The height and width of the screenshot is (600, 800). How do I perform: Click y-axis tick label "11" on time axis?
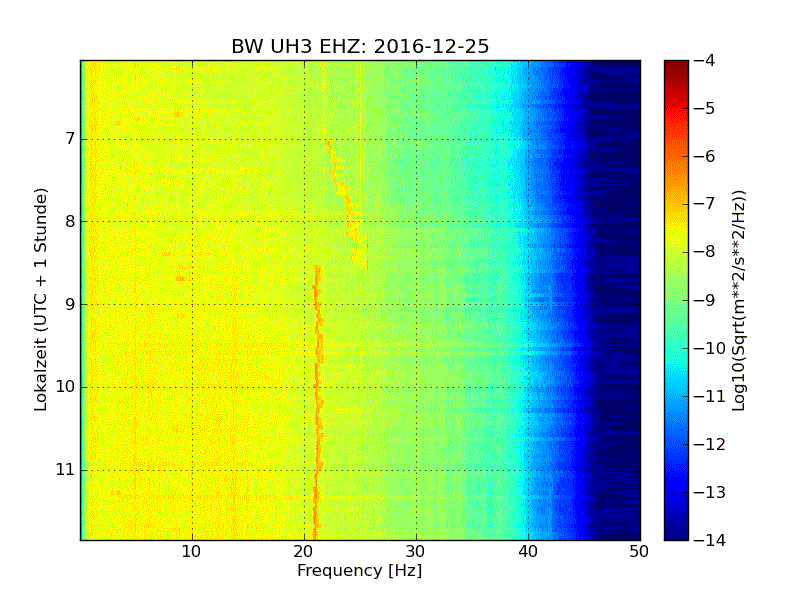point(65,470)
